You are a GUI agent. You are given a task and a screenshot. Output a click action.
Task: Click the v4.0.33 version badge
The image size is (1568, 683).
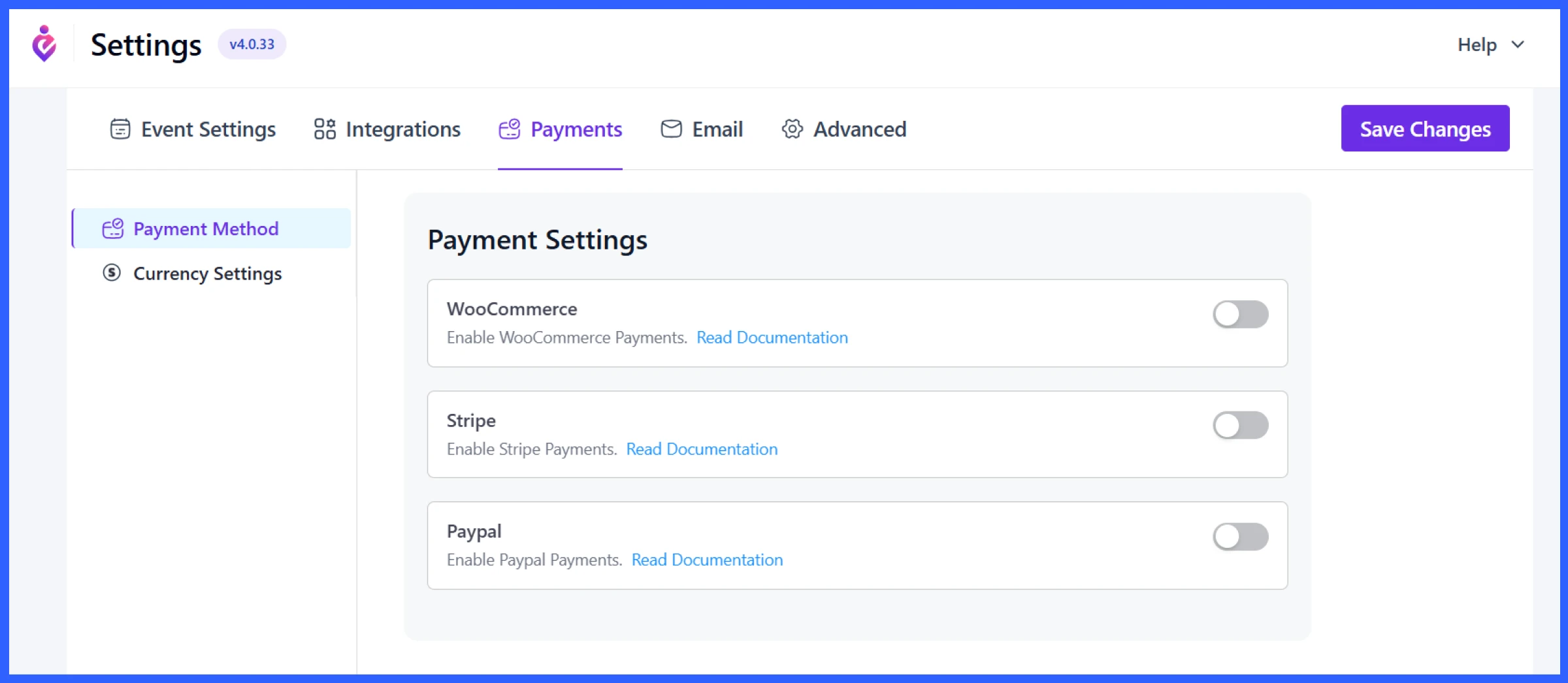coord(252,44)
